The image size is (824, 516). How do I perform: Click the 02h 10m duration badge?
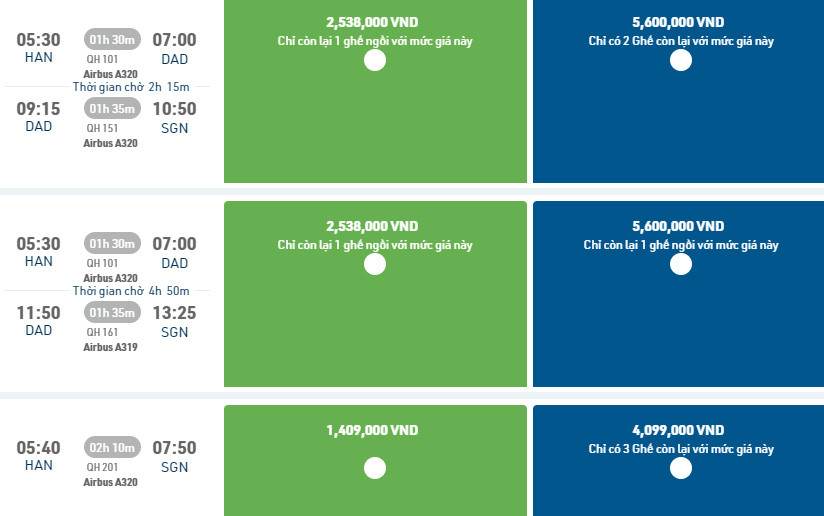coord(112,447)
